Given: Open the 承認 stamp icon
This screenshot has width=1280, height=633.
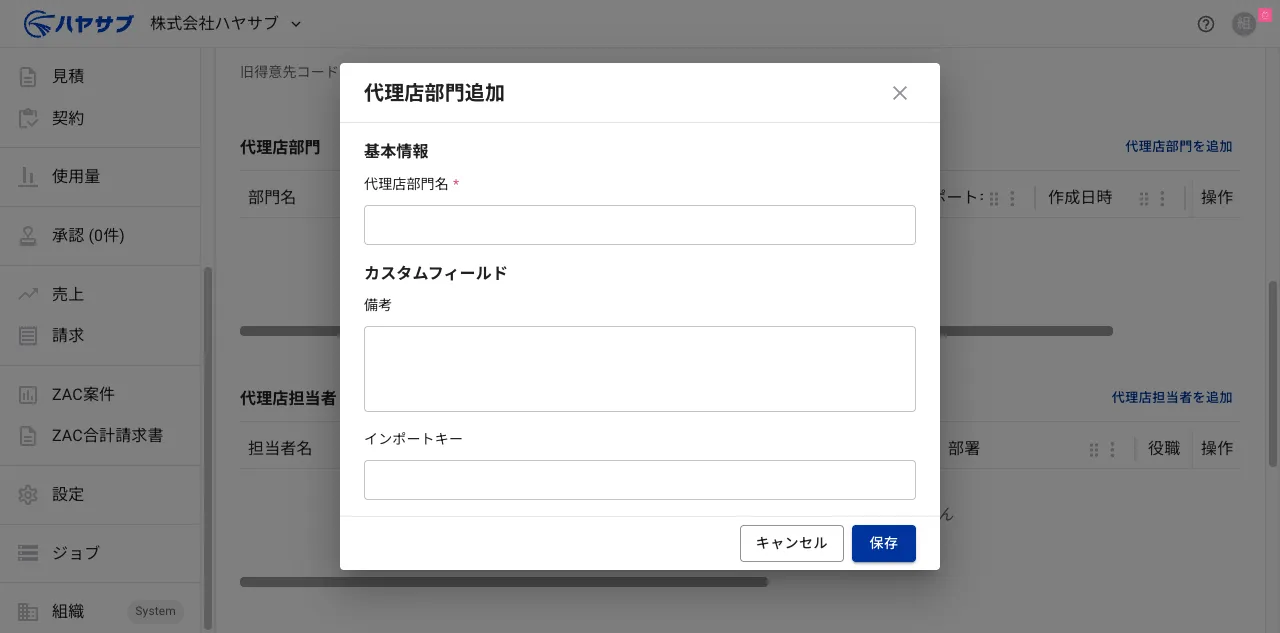Looking at the screenshot, I should (x=28, y=235).
